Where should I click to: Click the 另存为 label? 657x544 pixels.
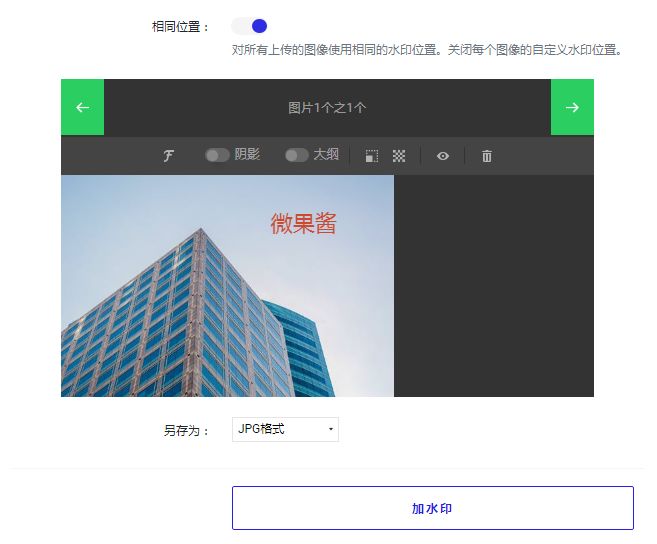click(x=186, y=430)
